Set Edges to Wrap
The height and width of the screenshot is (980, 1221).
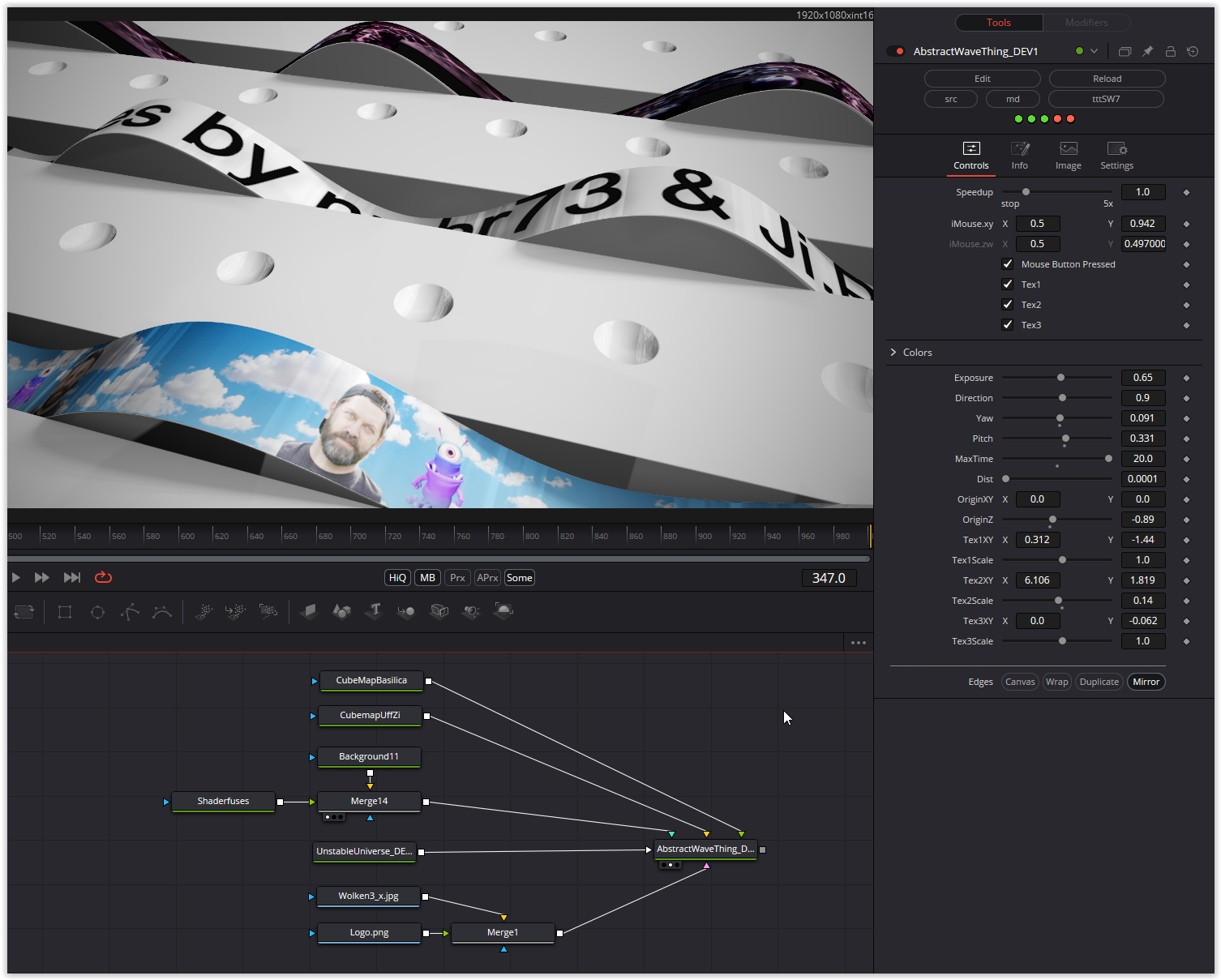pos(1057,682)
